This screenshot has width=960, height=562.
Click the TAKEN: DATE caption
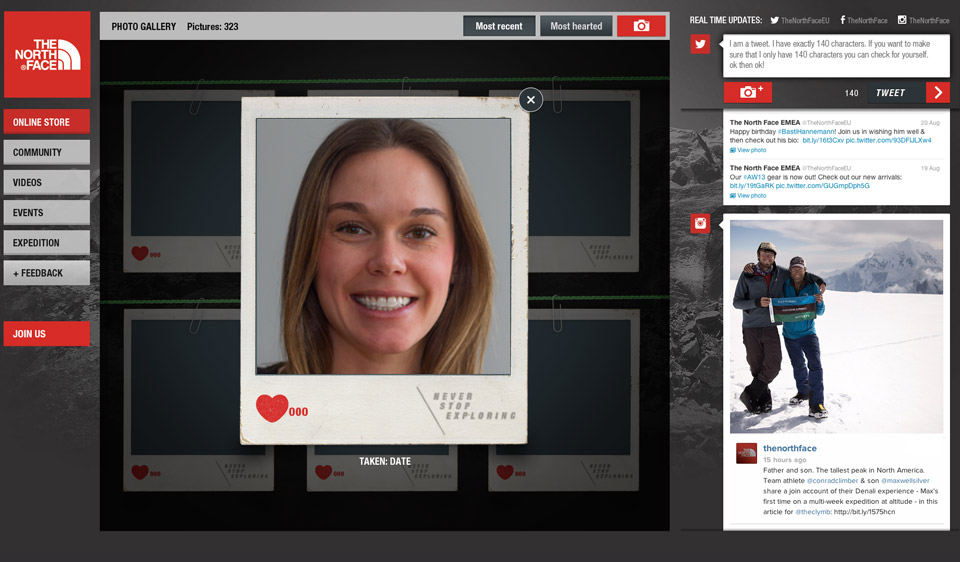click(x=384, y=461)
